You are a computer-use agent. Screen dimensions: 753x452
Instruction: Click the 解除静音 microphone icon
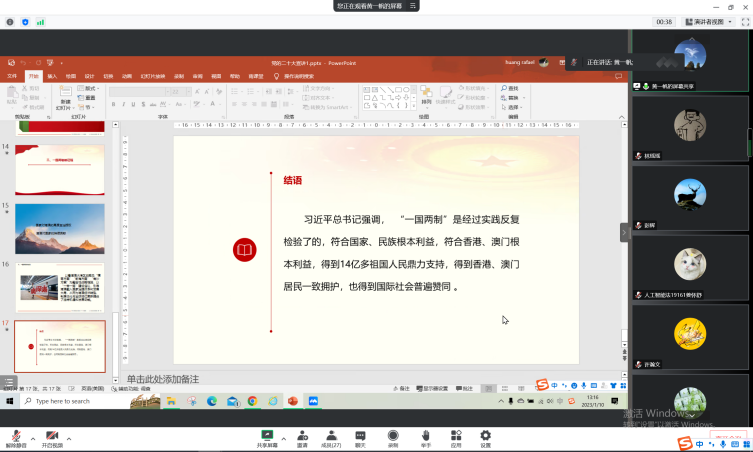point(16,435)
